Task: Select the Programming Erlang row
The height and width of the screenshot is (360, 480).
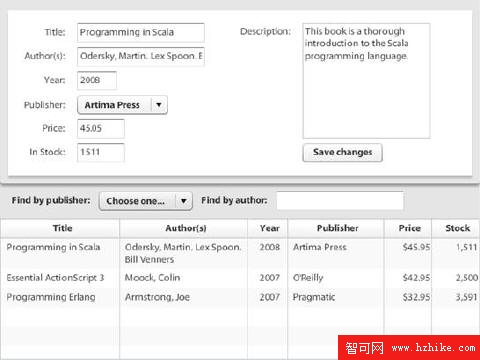Action: click(x=240, y=297)
